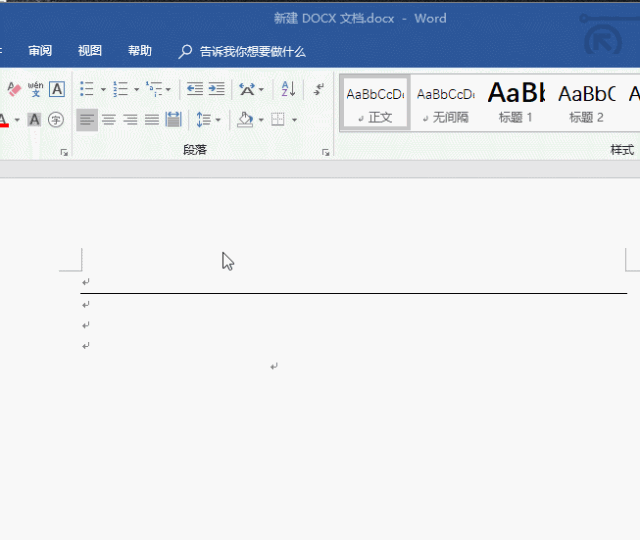Expand the Asian Layout dropdown arrow
640x540 pixels.
[x=261, y=89]
